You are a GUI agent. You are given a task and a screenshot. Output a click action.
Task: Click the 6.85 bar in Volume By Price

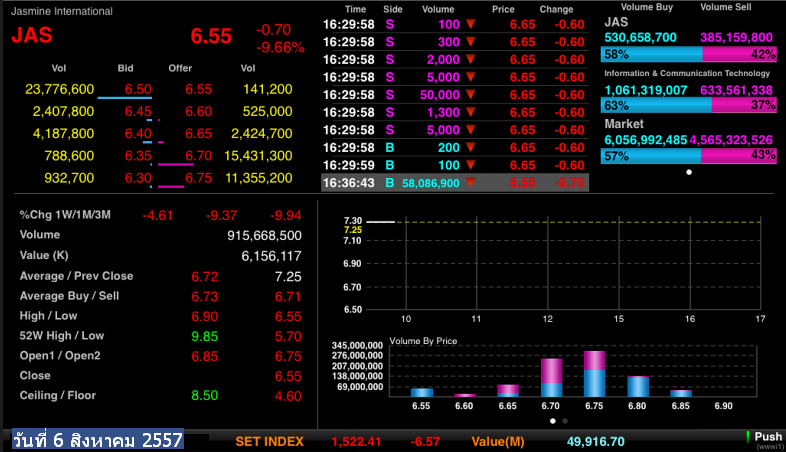coord(681,393)
